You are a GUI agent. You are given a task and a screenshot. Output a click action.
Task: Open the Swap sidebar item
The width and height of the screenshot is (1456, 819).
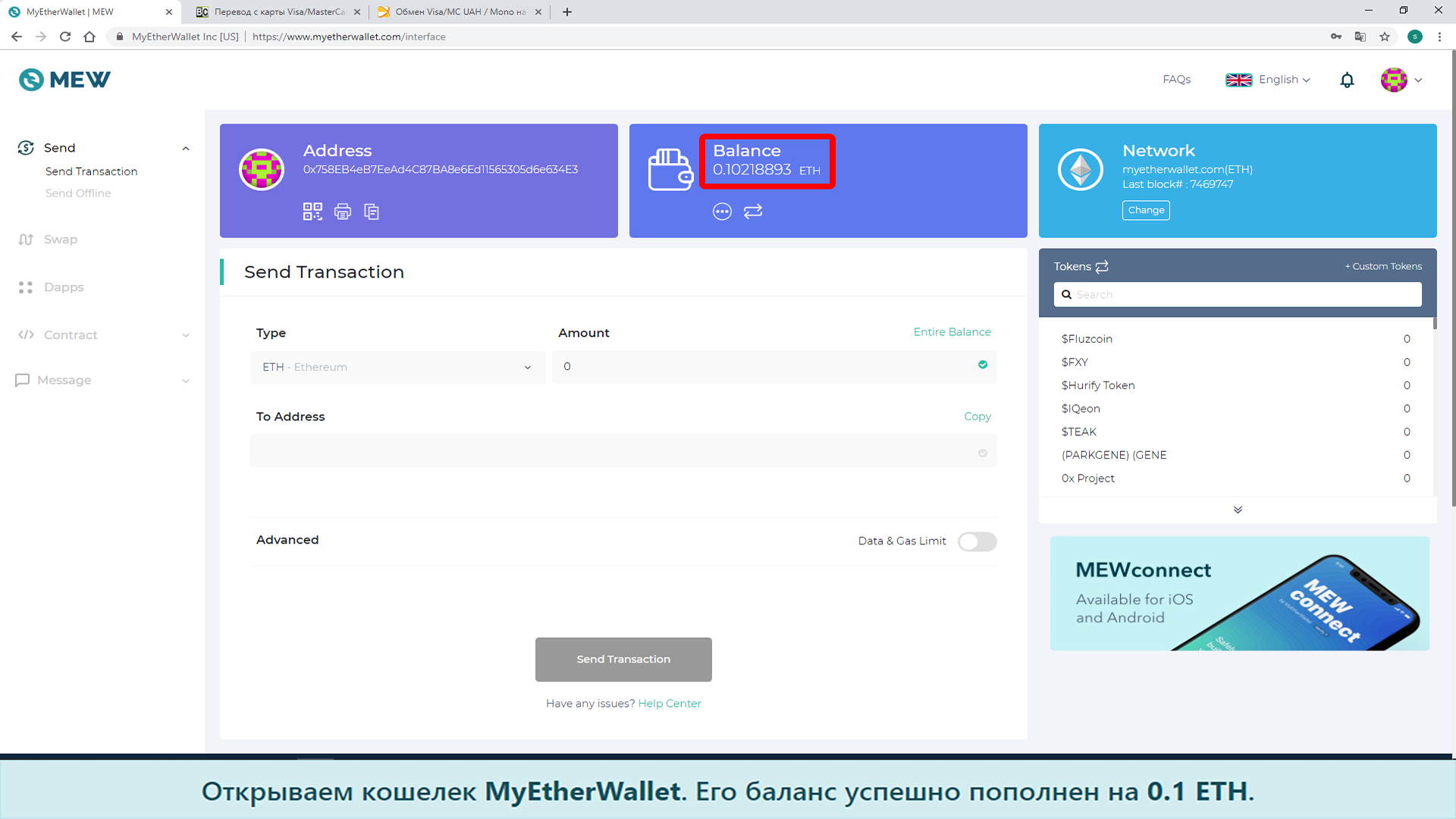48,240
